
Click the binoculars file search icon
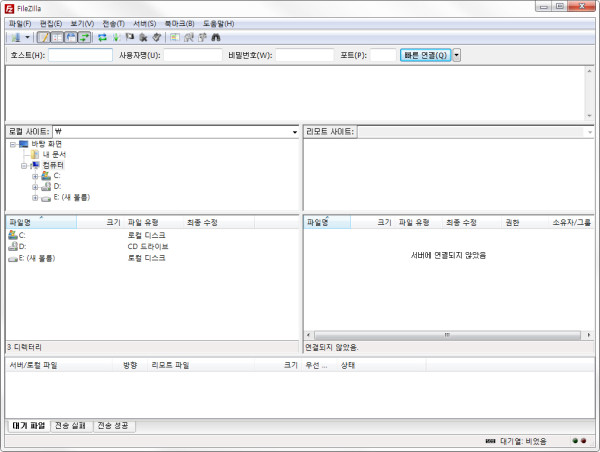215,37
